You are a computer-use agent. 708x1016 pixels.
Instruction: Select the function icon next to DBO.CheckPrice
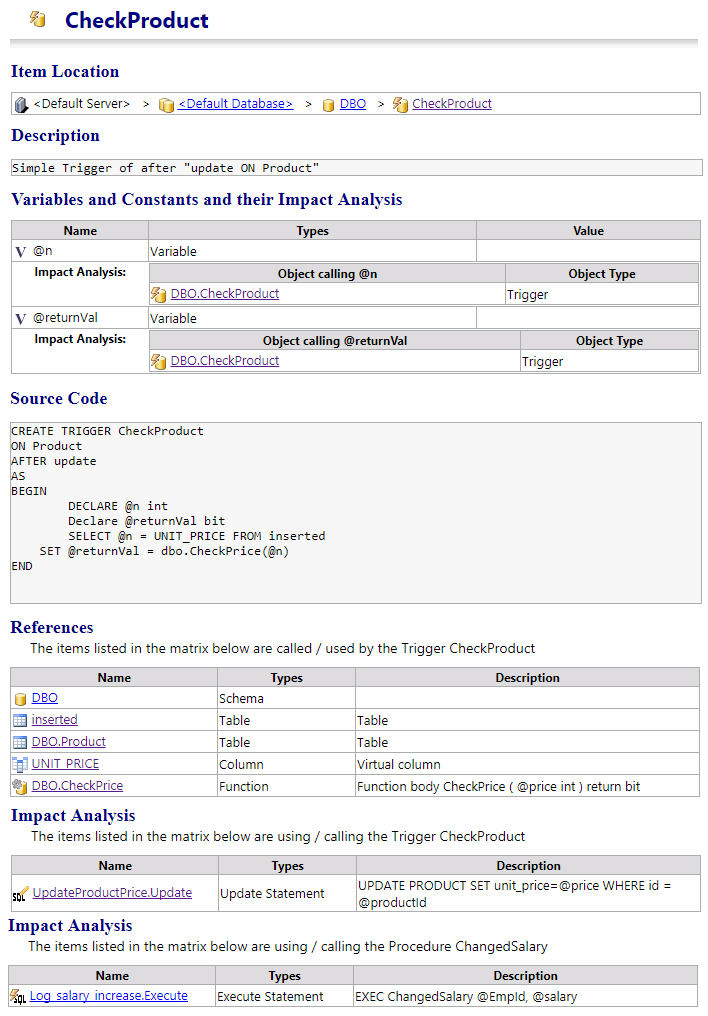pos(17,786)
